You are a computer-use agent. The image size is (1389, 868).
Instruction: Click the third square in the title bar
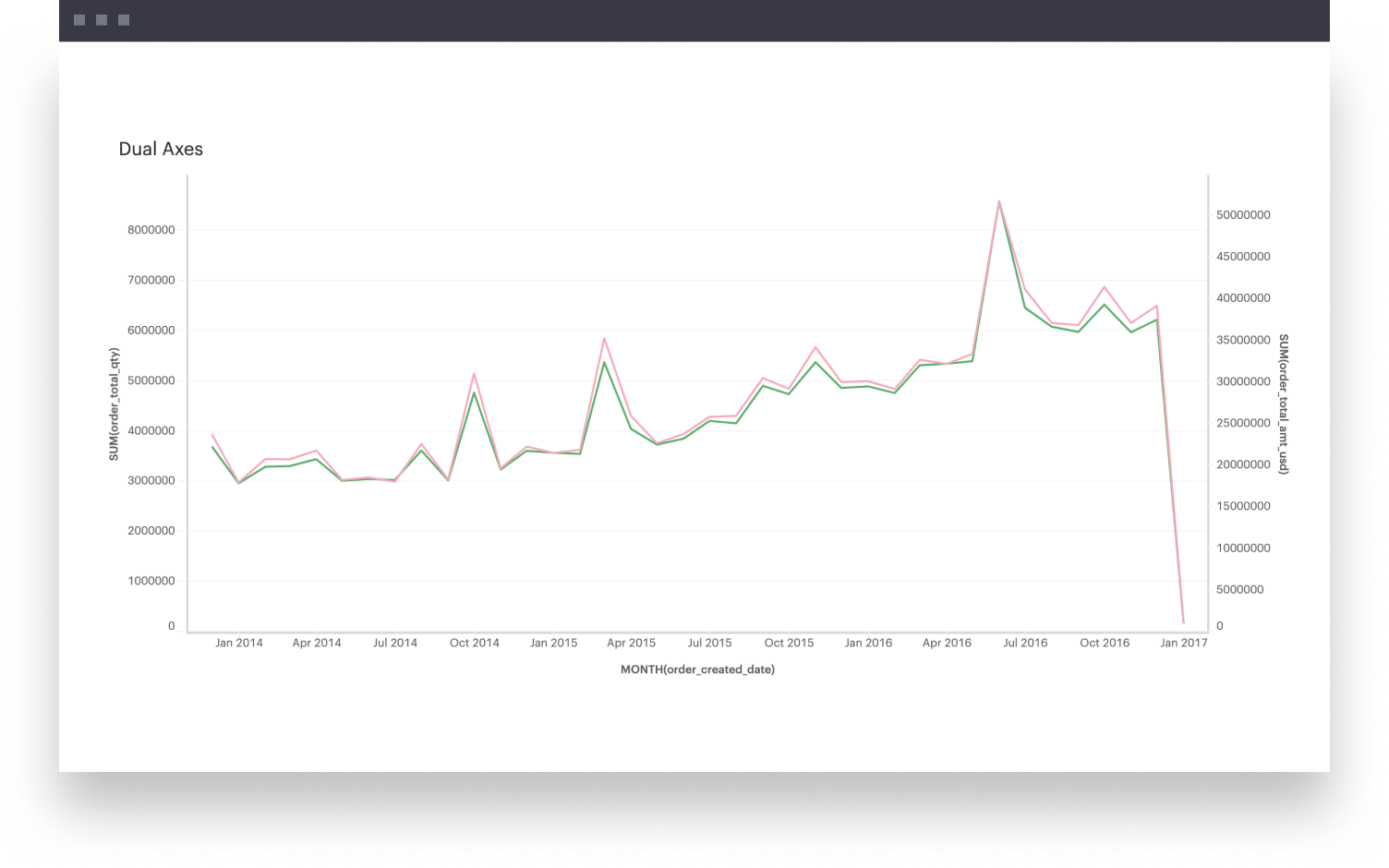(124, 20)
